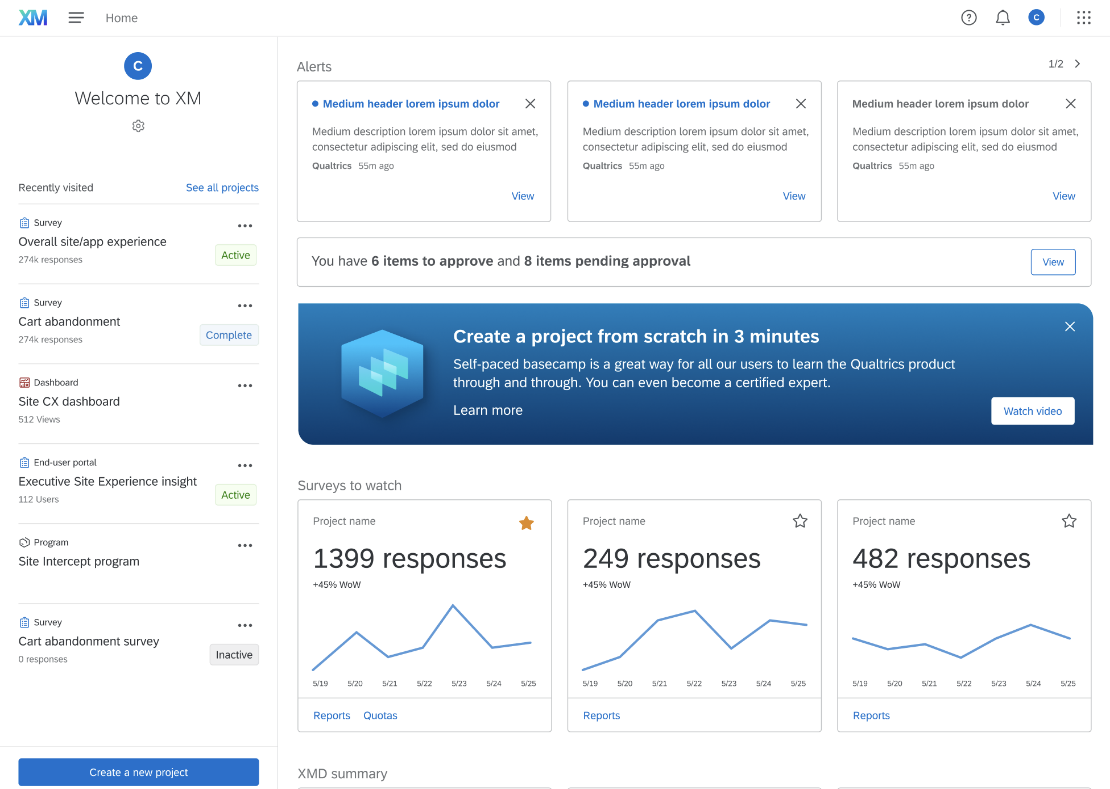Click the 249 responses line chart
This screenshot has height=789, width=1110.
pos(694,640)
